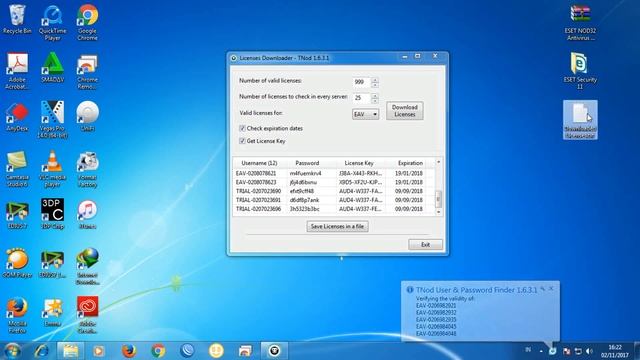Toggle Get License Key checkbox
Viewport: 640px width, 360px height.
pos(242,141)
